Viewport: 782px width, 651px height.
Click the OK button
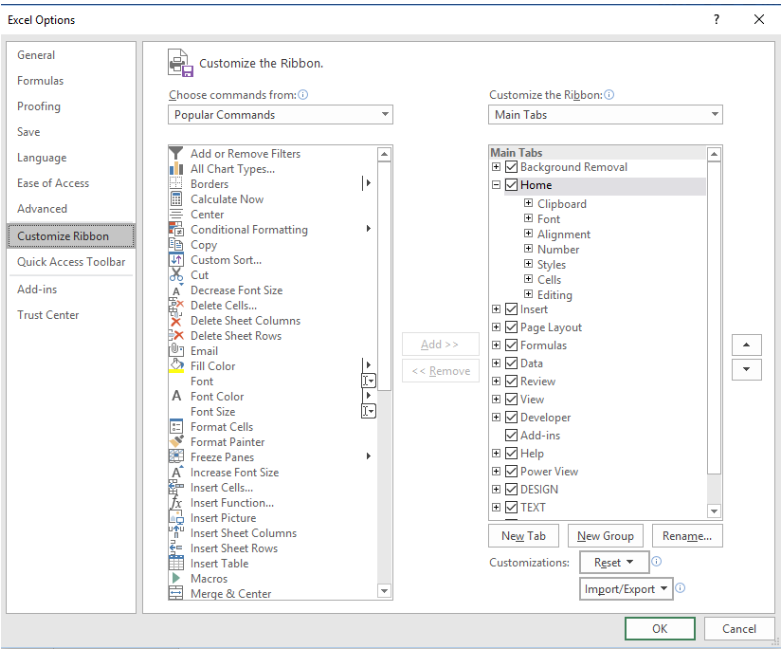coord(660,629)
